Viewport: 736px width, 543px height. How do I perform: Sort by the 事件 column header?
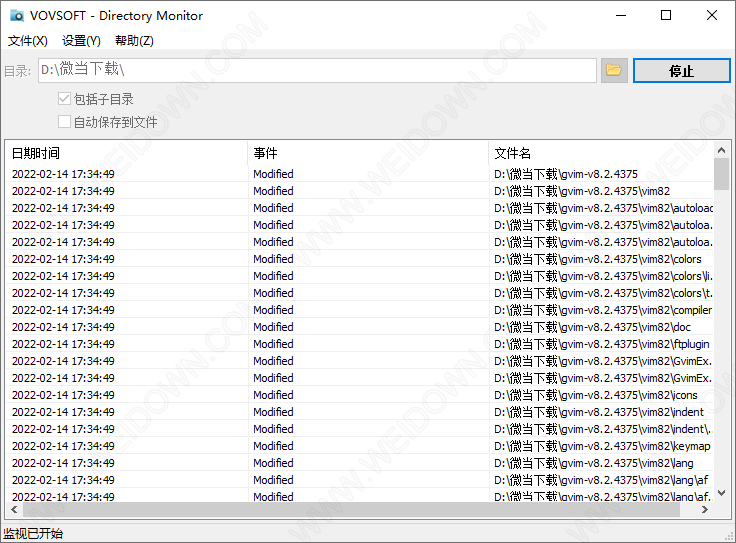tap(368, 153)
